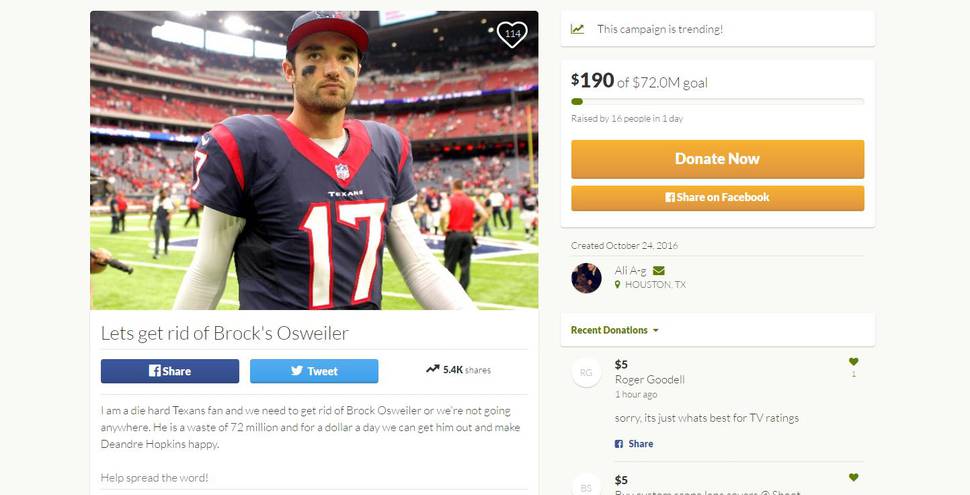Click the blue Facebook Share button under title

coord(170,371)
